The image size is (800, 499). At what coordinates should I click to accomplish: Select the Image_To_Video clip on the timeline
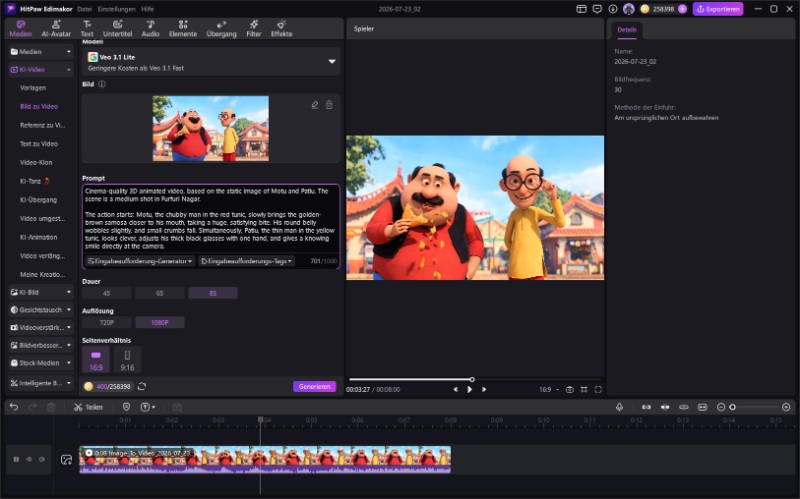265,460
